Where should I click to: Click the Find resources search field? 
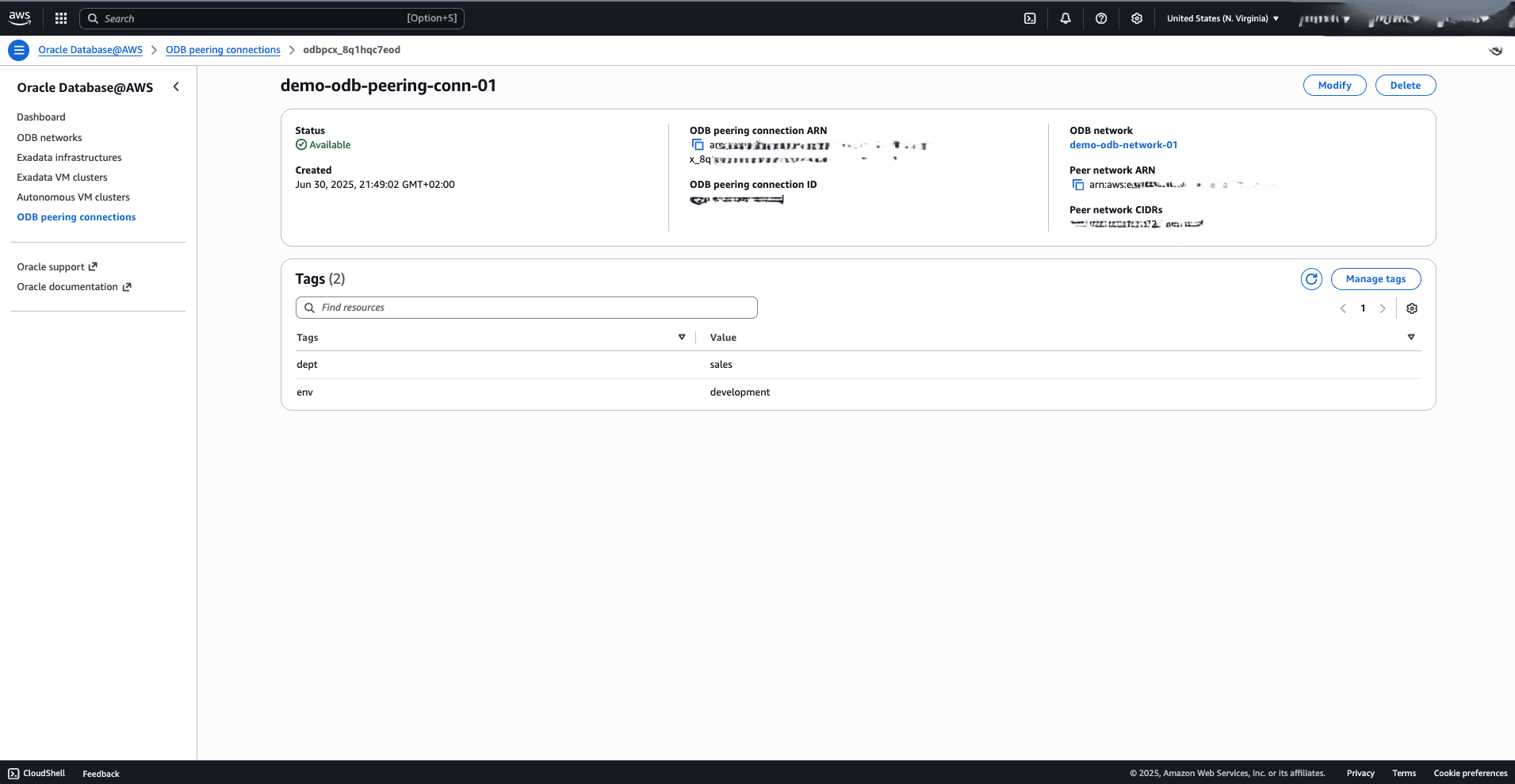[526, 307]
